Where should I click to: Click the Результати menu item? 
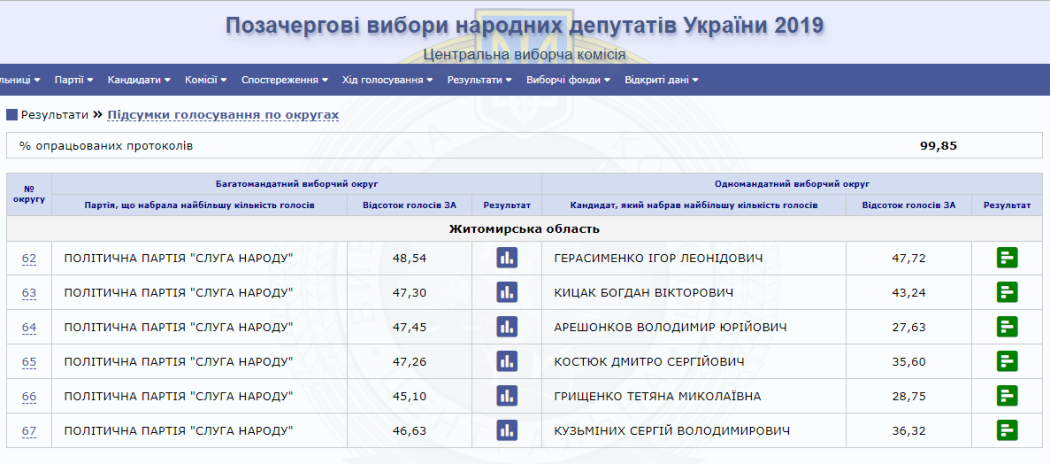click(x=479, y=80)
